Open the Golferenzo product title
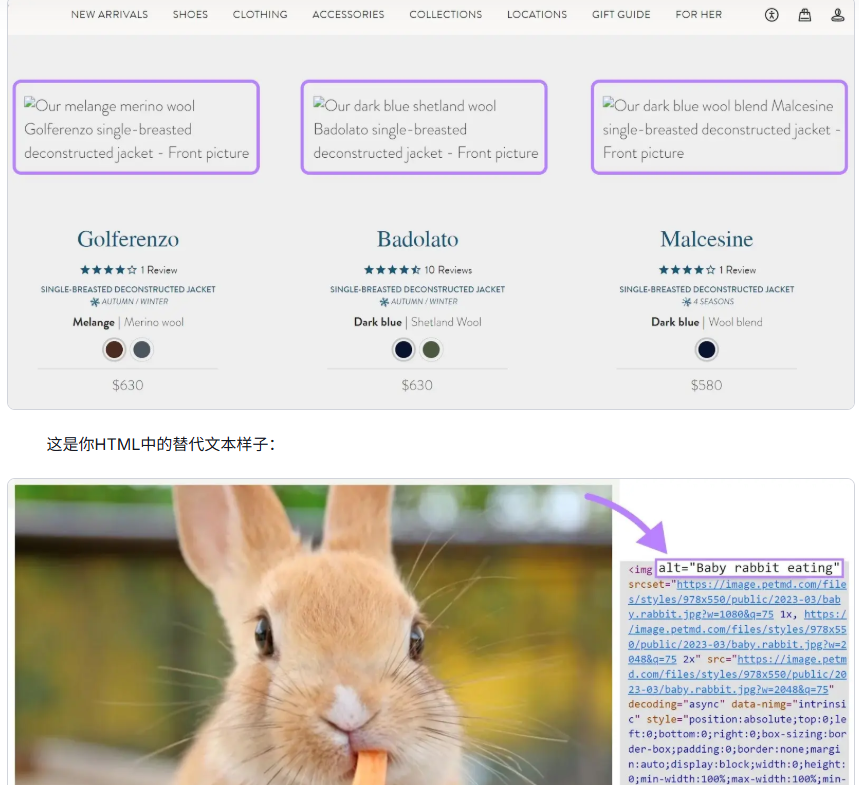The height and width of the screenshot is (785, 859). (128, 239)
